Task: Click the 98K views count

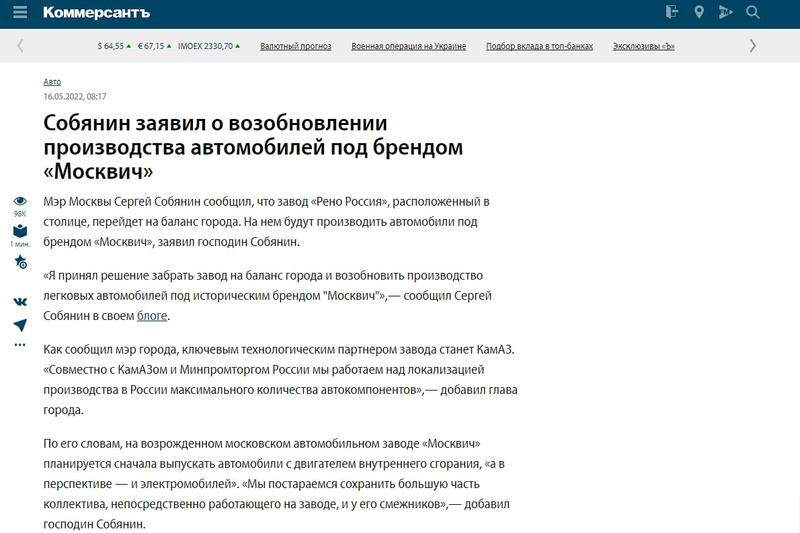Action: (20, 214)
